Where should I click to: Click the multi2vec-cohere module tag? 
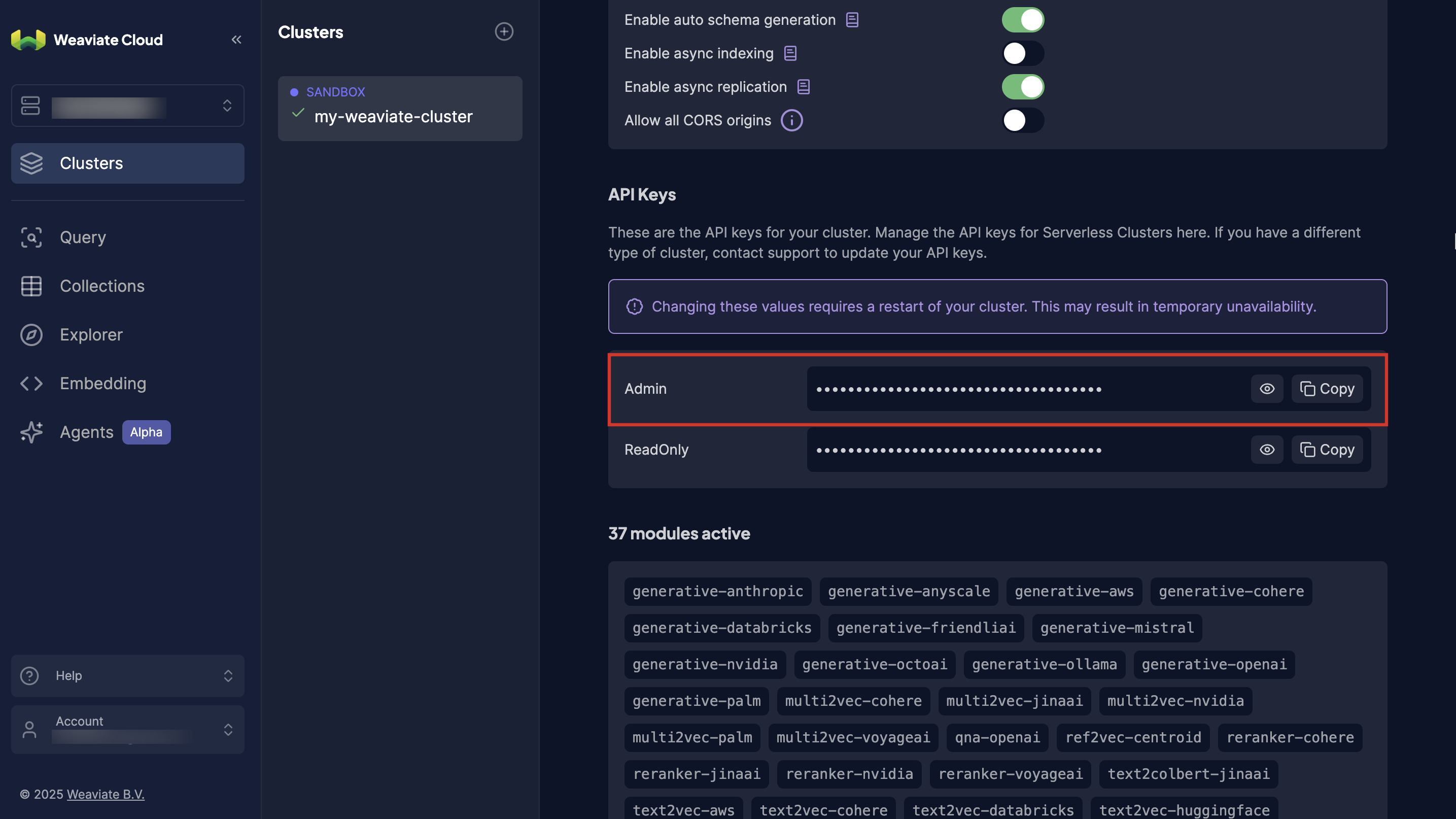(853, 701)
